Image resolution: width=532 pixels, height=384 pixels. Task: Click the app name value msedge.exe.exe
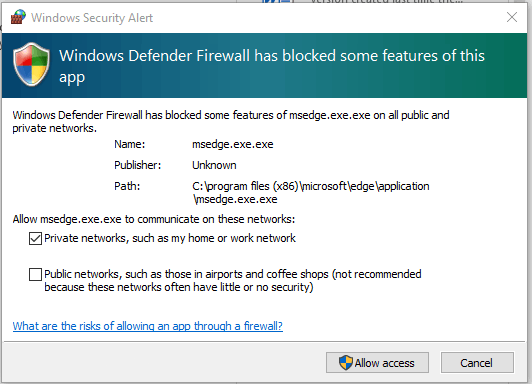(x=233, y=145)
